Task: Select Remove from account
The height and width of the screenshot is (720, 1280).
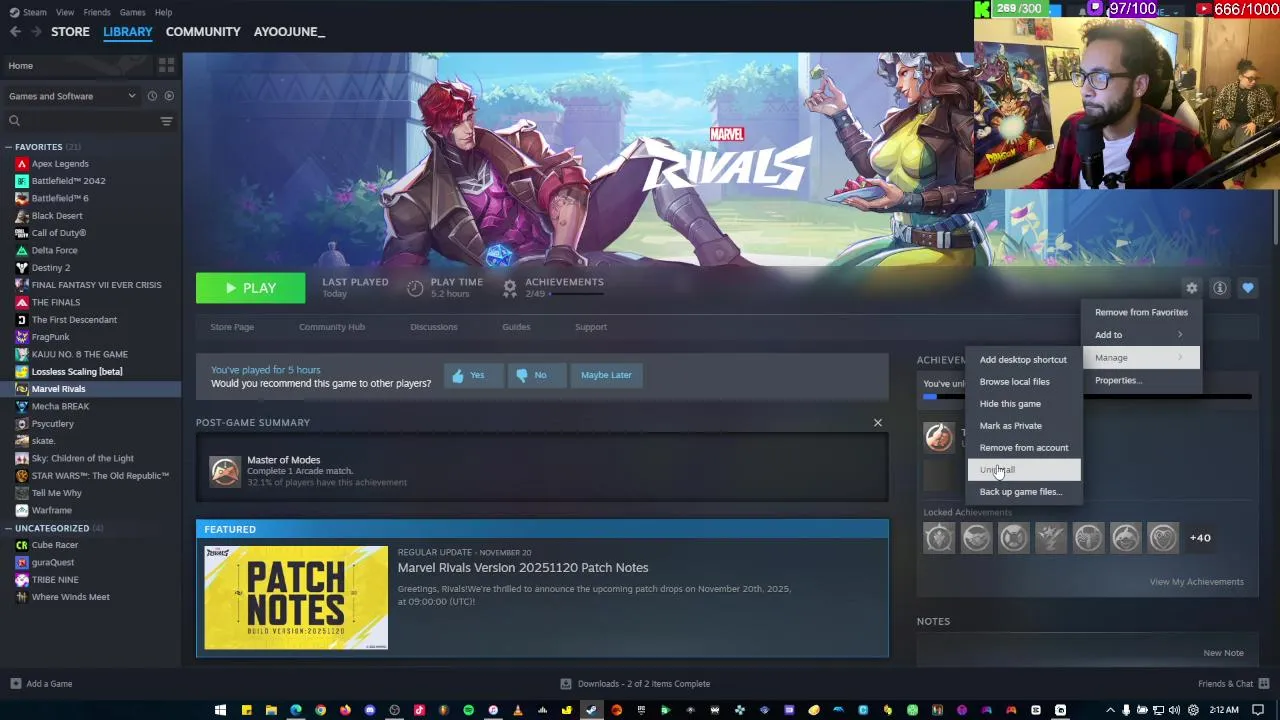Action: [x=1023, y=448]
